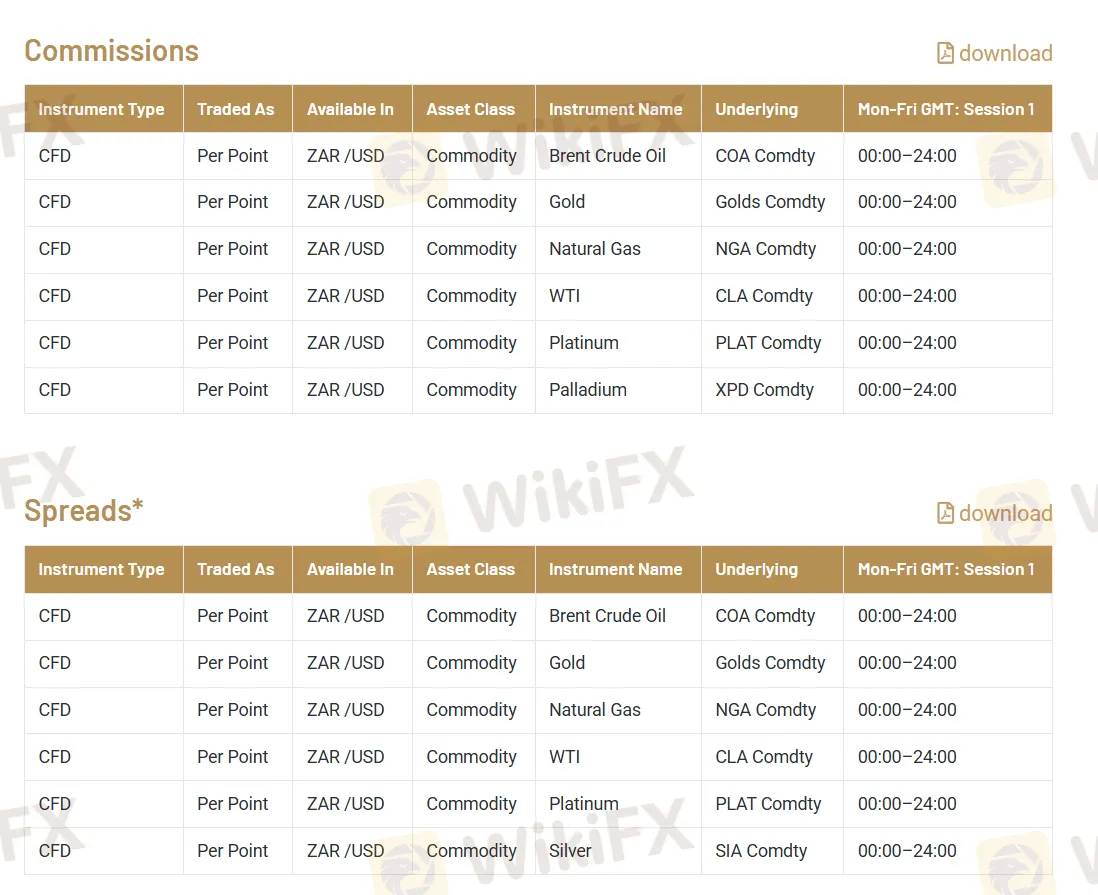Click Instrument Name header in Spreads table

615,569
